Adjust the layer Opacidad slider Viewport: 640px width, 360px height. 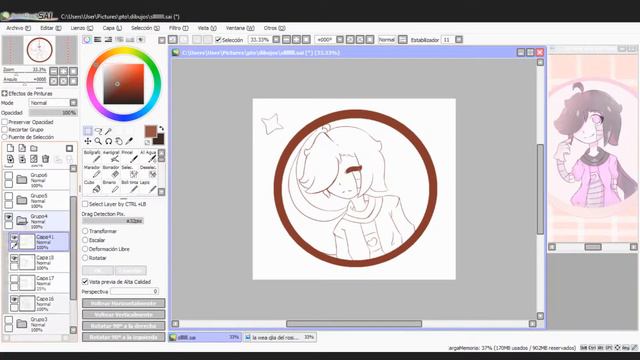[53, 113]
